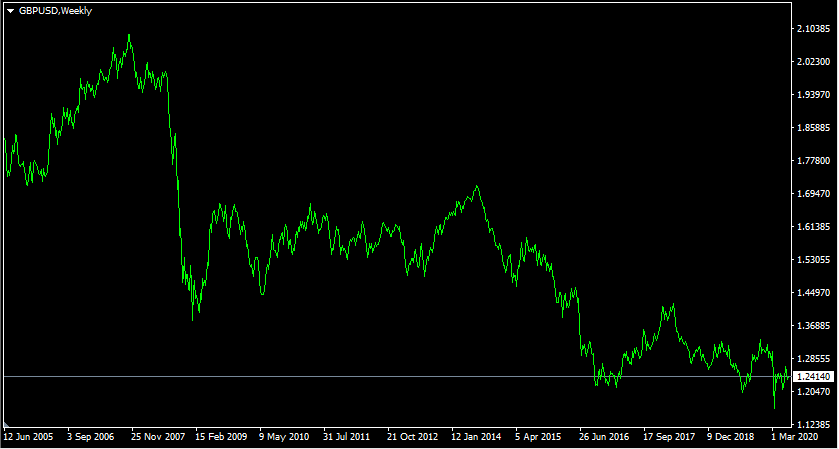Click the 9 Dec 2018 date label
Screen dimensions: 839x449
(x=731, y=437)
